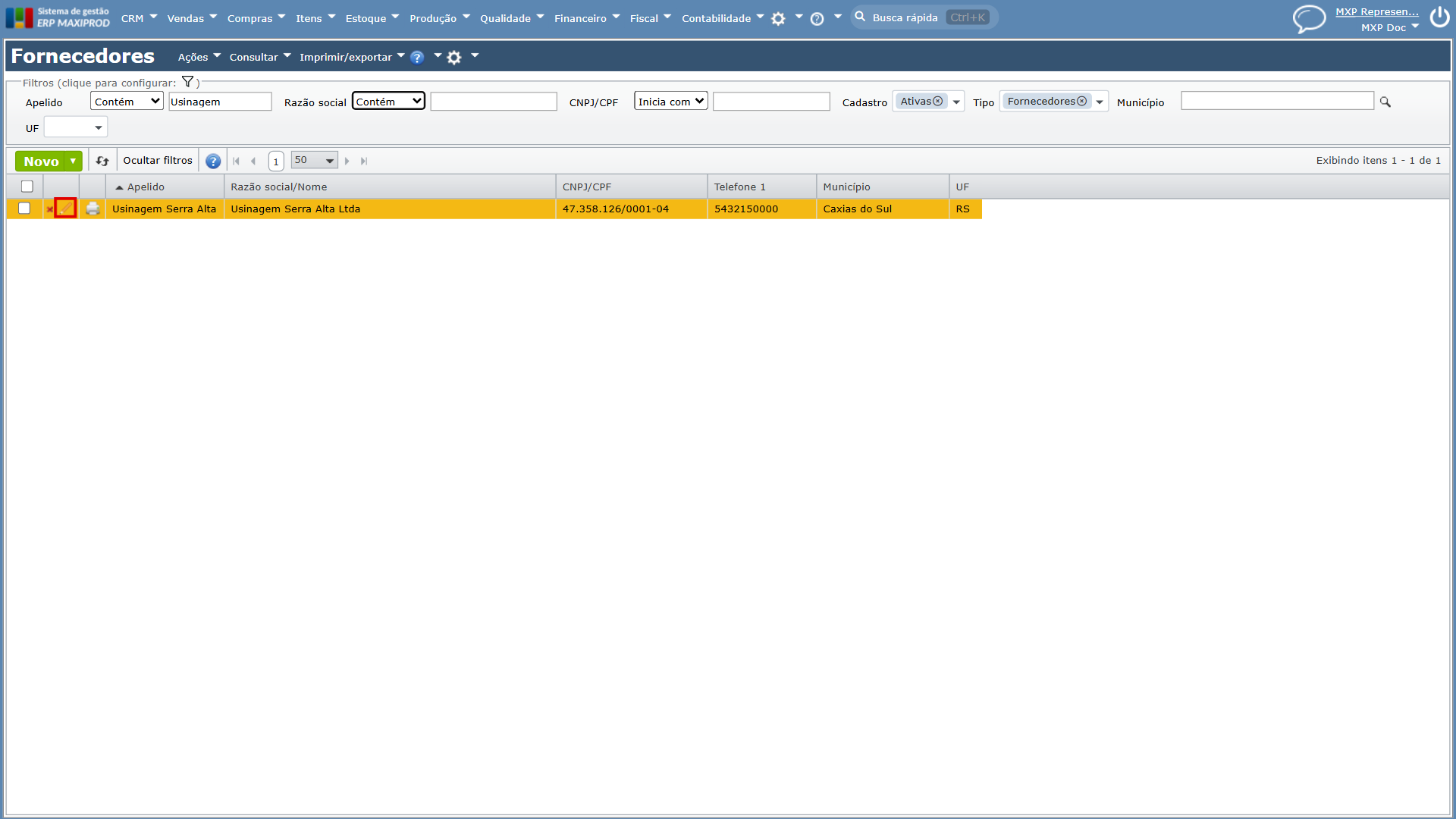Go to next page arrow
The height and width of the screenshot is (819, 1456).
[x=347, y=161]
